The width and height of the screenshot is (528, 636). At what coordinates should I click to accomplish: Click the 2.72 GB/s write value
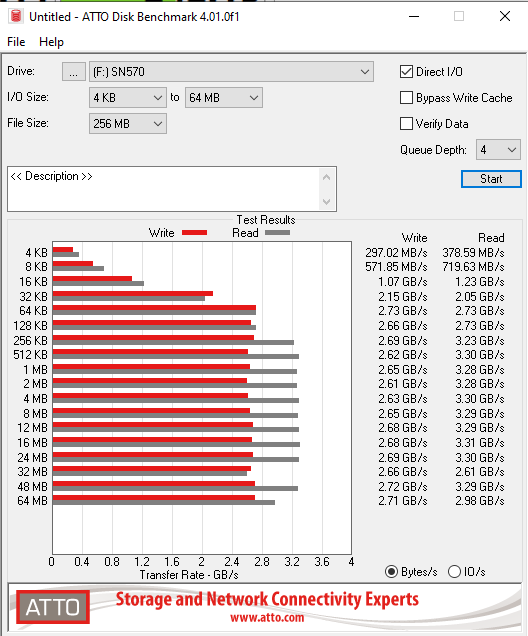click(403, 486)
